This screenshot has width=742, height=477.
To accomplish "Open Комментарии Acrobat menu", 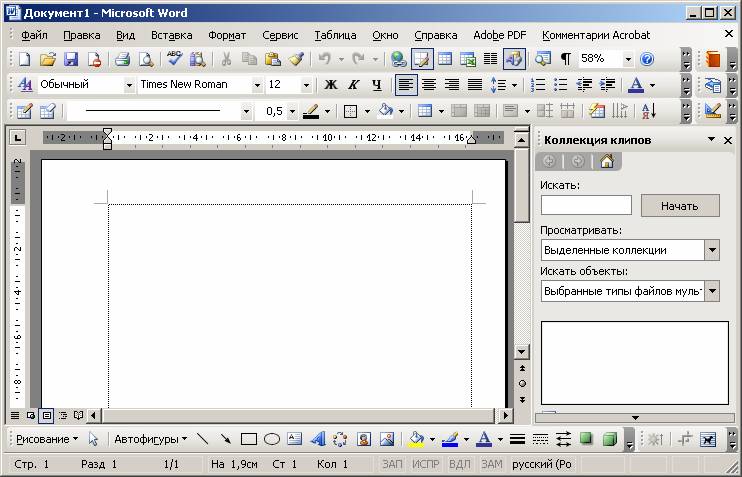I will (596, 35).
